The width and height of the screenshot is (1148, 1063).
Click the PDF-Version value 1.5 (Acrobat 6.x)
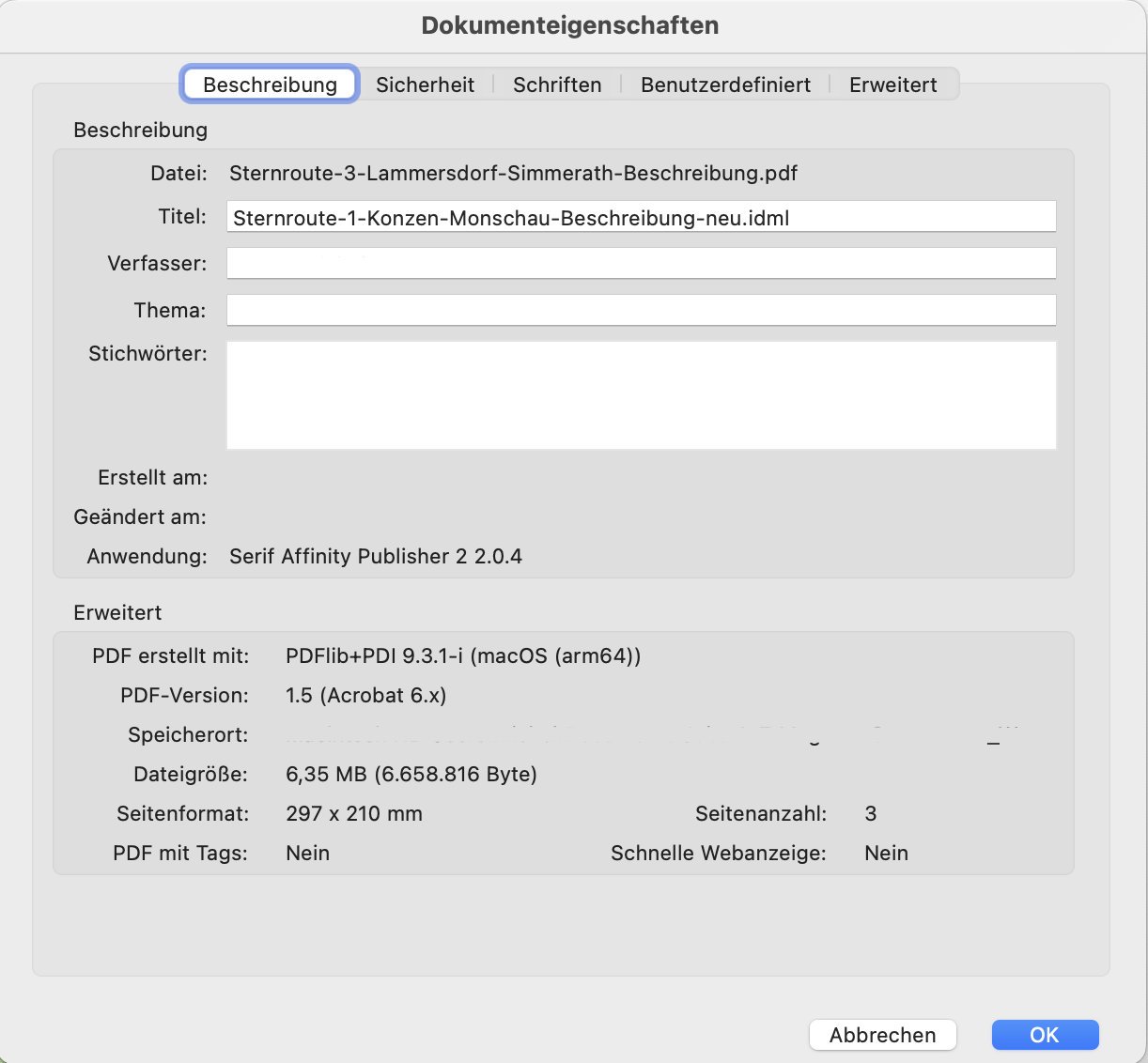(365, 695)
